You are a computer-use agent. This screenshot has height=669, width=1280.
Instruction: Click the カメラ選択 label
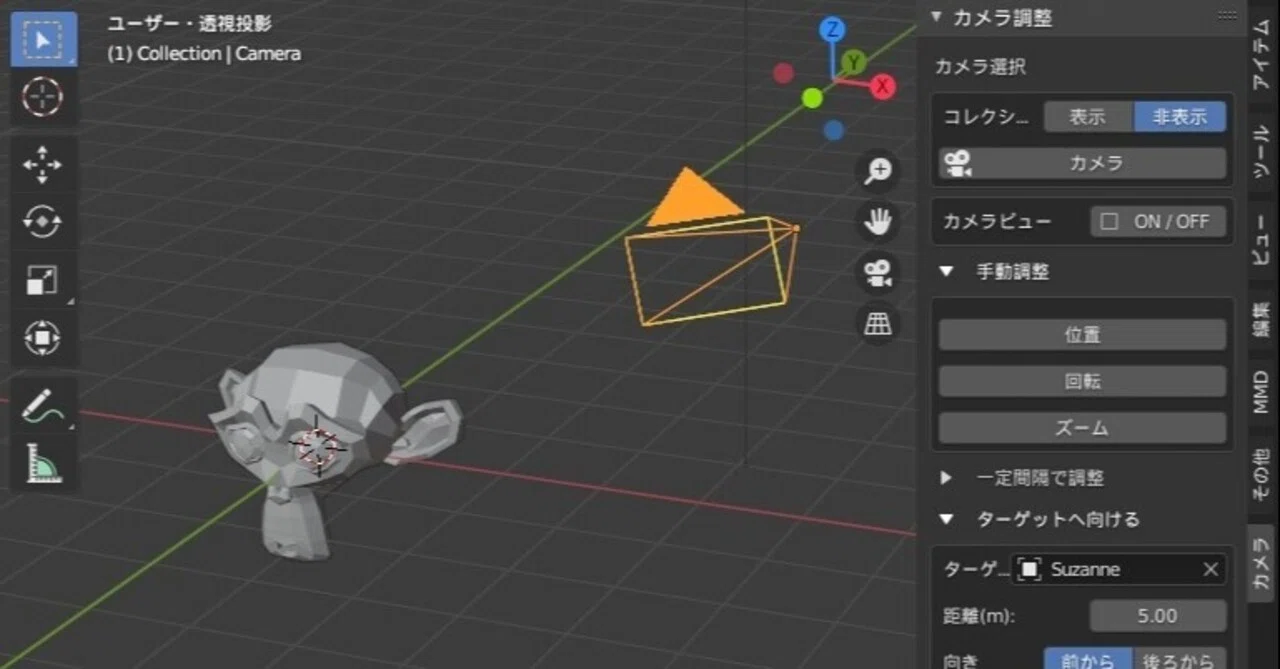(980, 67)
